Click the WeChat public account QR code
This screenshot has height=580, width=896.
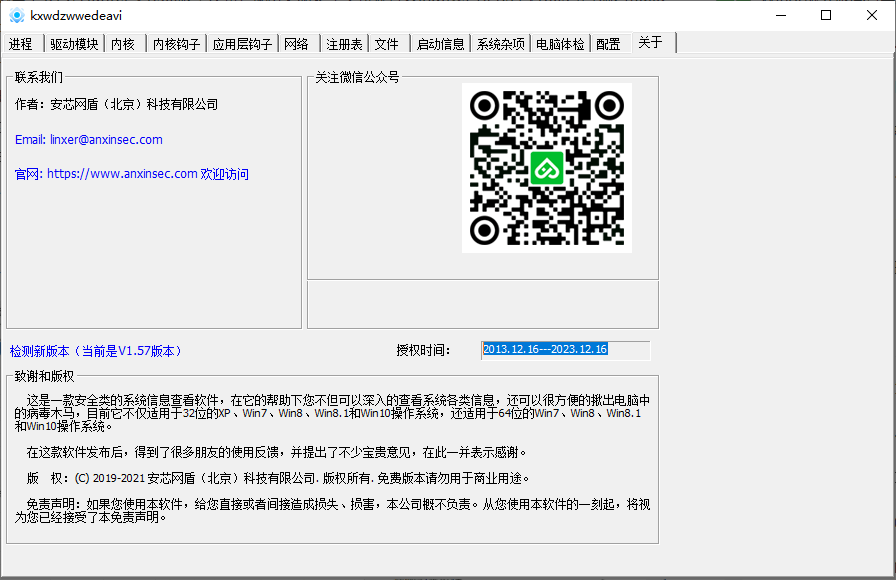[x=546, y=168]
